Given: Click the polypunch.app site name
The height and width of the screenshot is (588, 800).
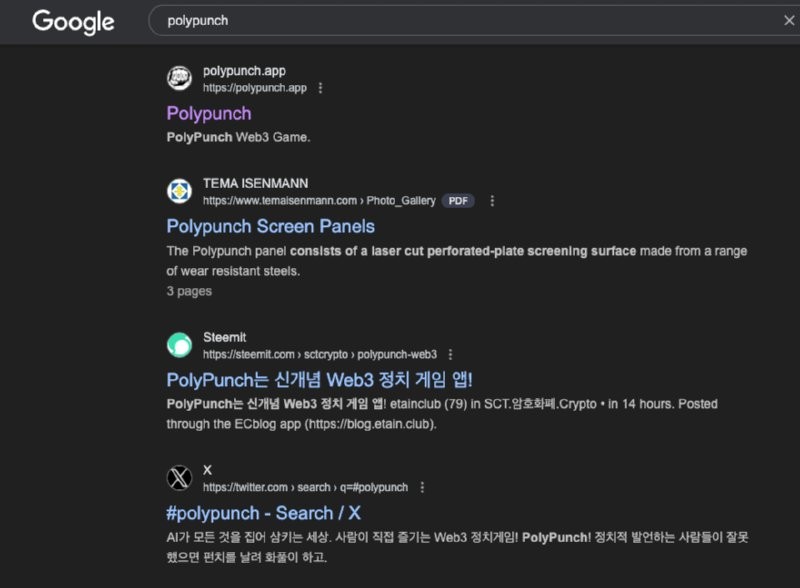Looking at the screenshot, I should [244, 71].
